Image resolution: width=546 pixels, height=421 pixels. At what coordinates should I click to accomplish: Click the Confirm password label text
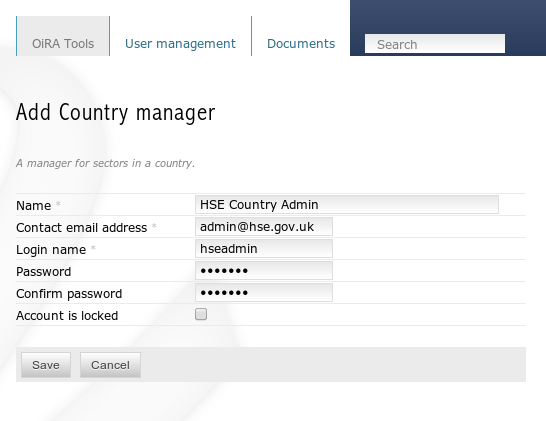tap(69, 294)
